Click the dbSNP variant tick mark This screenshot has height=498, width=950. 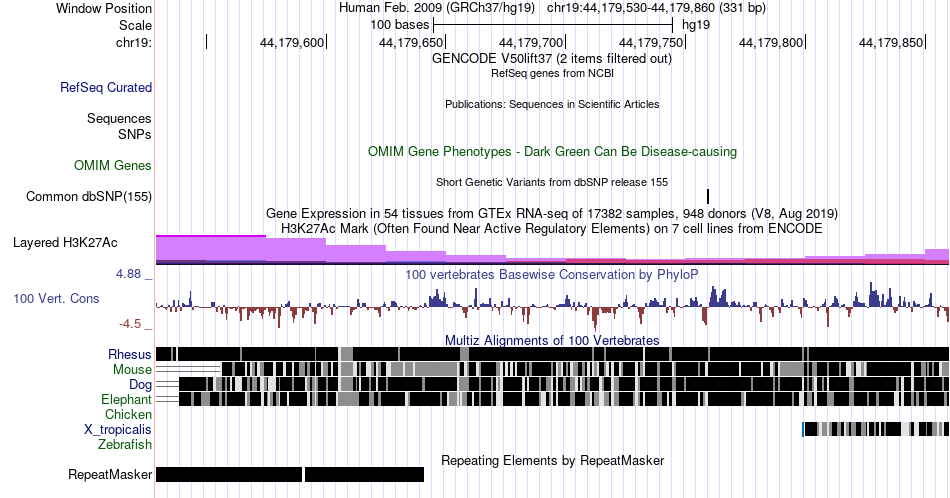click(708, 196)
